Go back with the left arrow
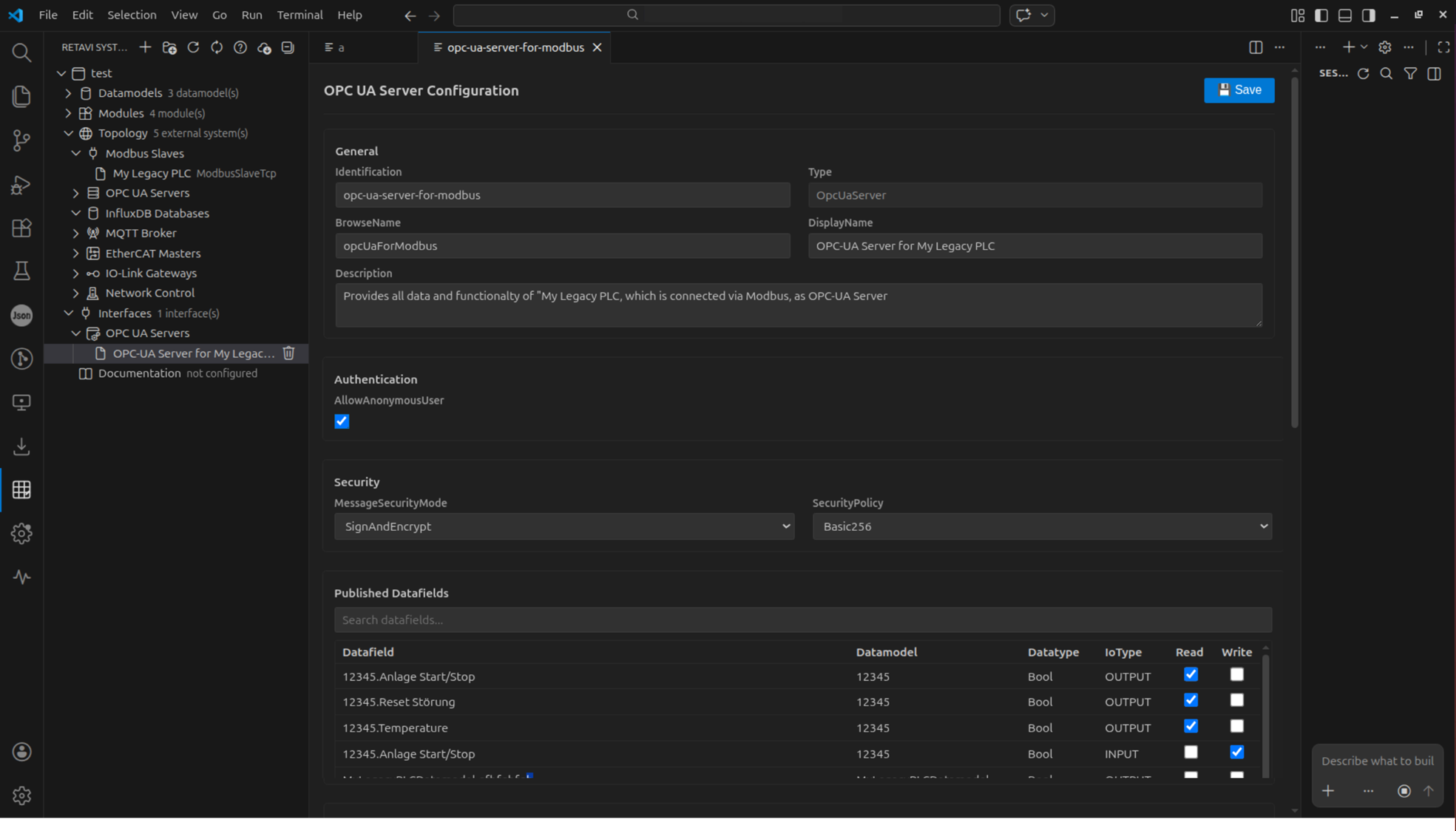This screenshot has width=1456, height=831. (x=410, y=15)
